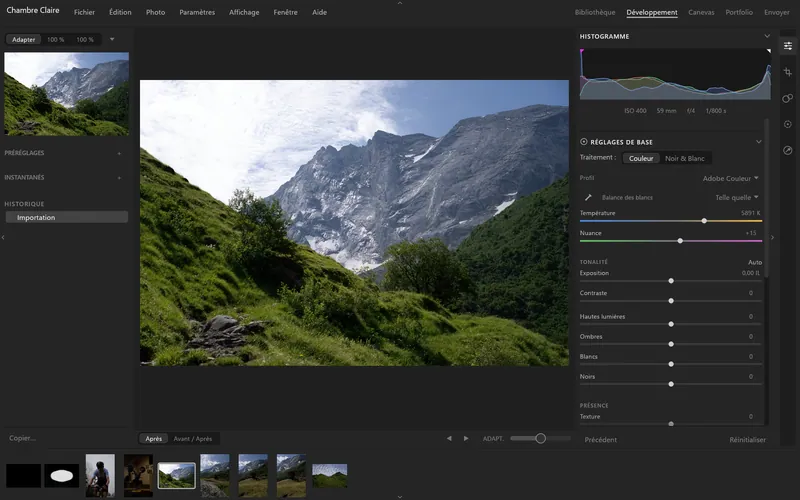Switch to the Bibliothèque module
The image size is (800, 500).
click(595, 12)
